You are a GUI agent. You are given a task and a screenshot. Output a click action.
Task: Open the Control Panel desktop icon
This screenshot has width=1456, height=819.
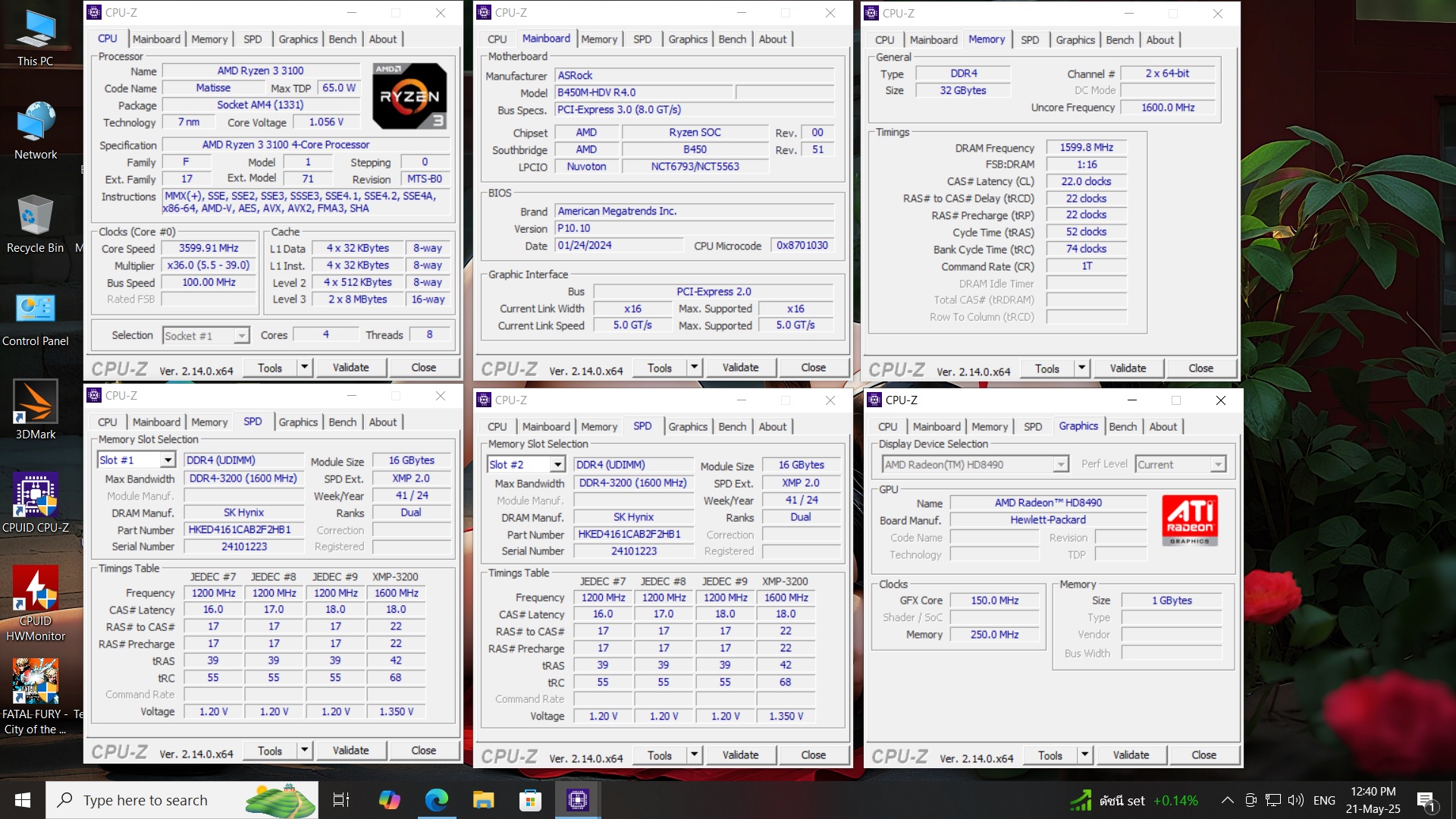pyautogui.click(x=35, y=318)
